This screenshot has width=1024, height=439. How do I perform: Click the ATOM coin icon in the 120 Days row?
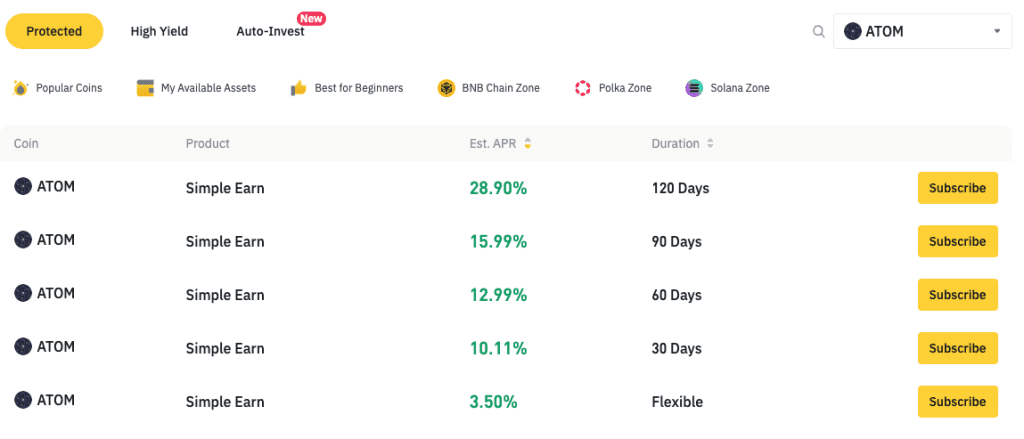[x=23, y=186]
